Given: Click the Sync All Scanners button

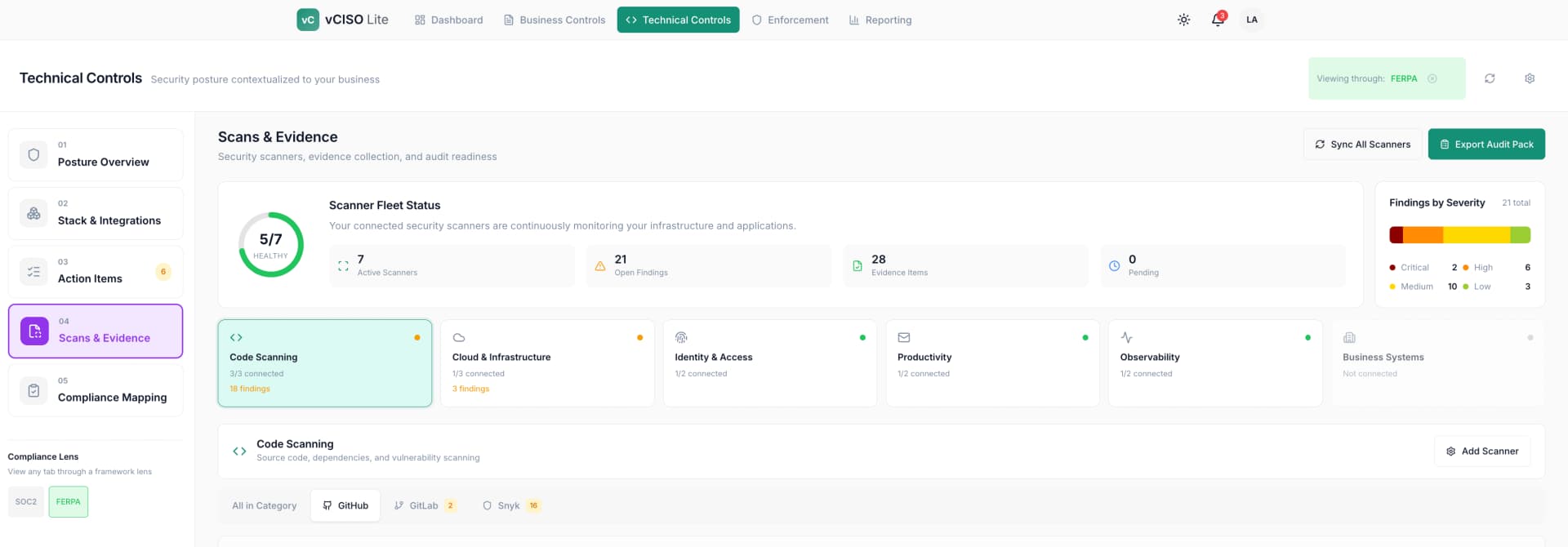Looking at the screenshot, I should click(x=1362, y=144).
